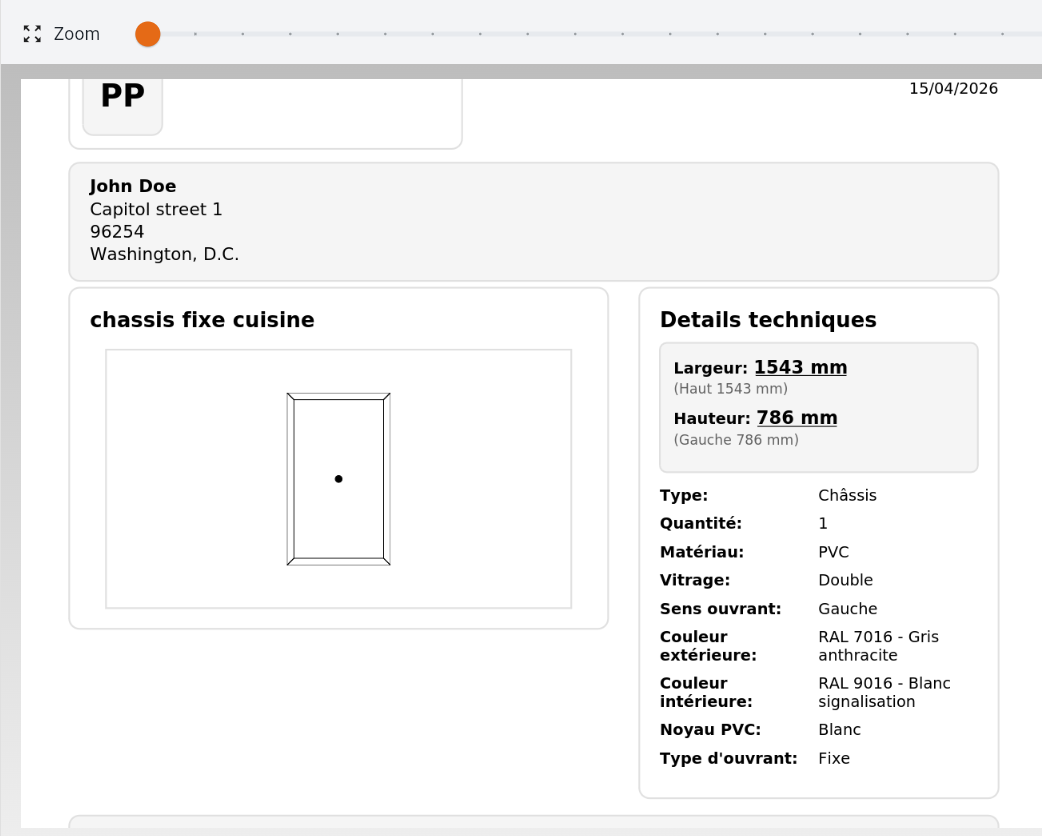Select the date 15/04/2026
This screenshot has height=836, width=1042.
click(x=953, y=88)
